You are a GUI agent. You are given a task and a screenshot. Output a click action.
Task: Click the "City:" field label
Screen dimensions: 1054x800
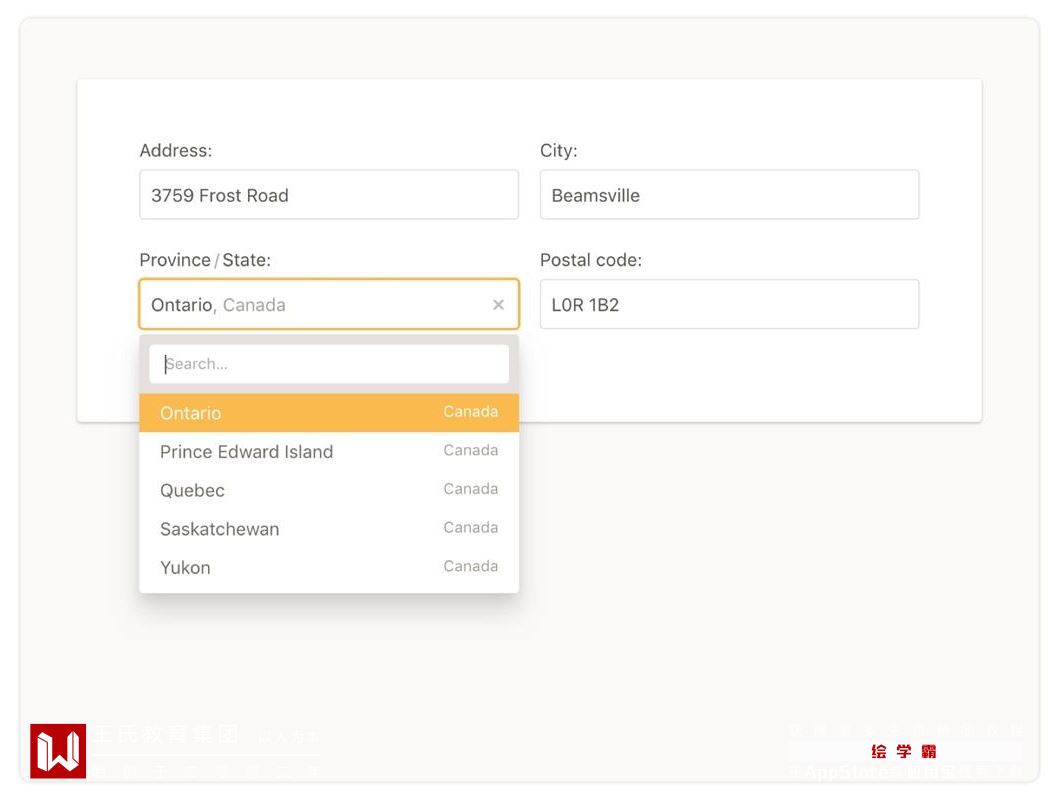(x=559, y=151)
